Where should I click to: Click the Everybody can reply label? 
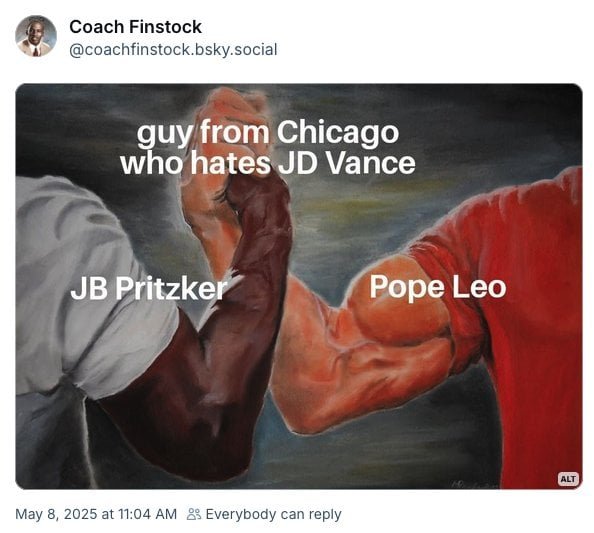pos(274,514)
